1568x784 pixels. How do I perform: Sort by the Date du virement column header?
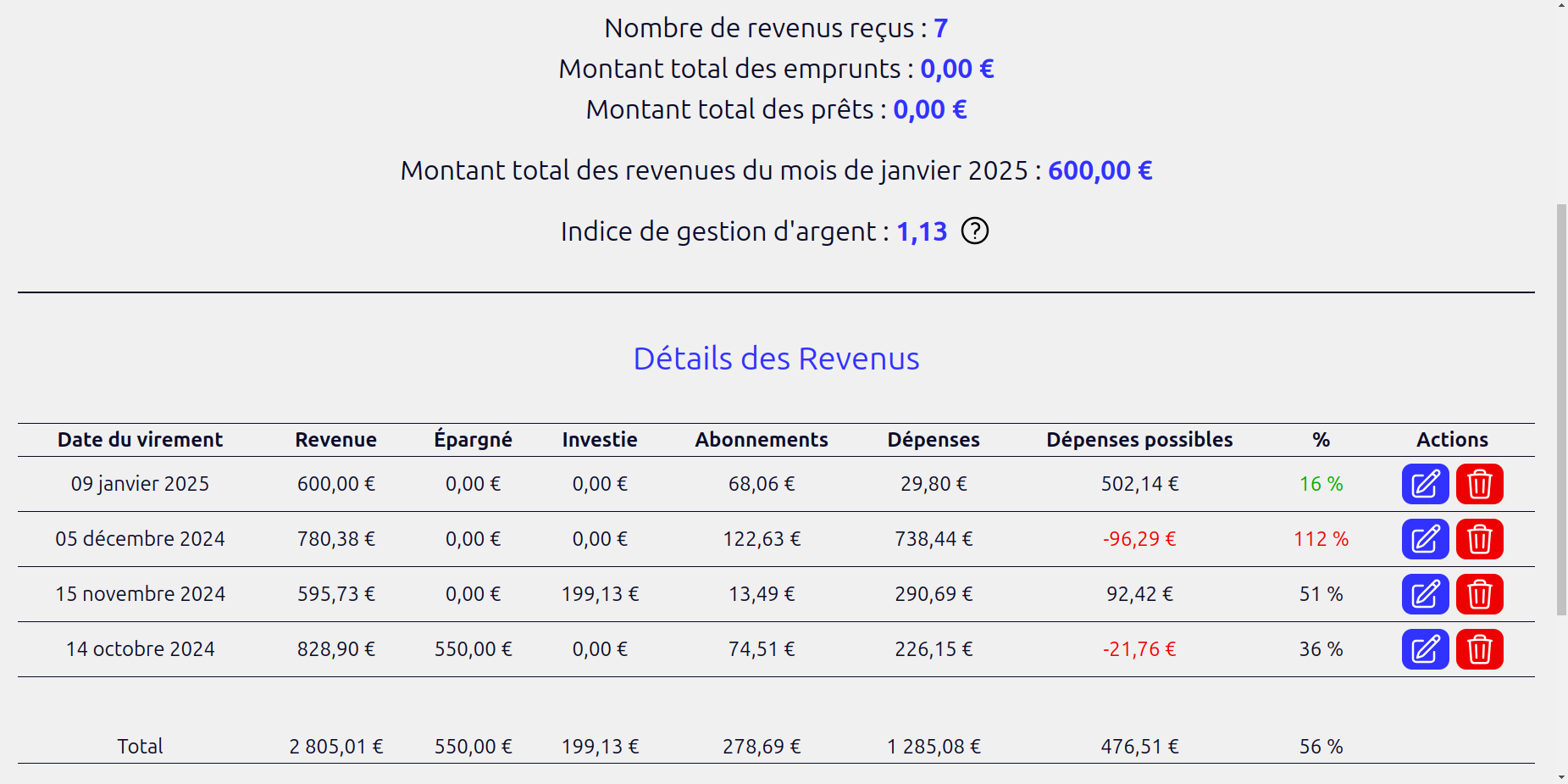pyautogui.click(x=140, y=439)
